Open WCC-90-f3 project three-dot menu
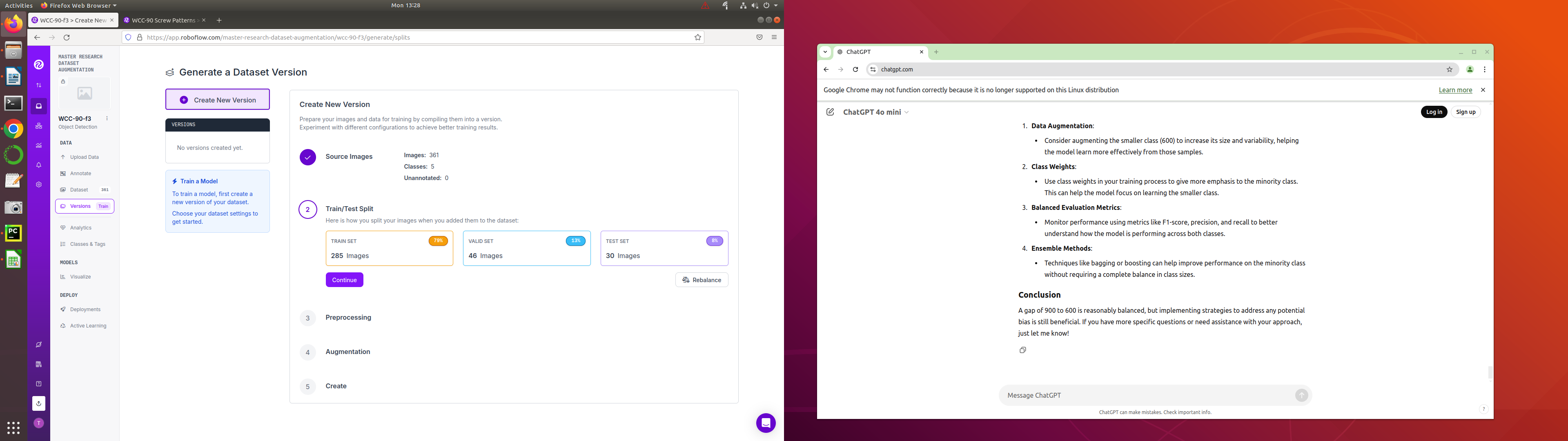The width and height of the screenshot is (1568, 441). point(107,118)
